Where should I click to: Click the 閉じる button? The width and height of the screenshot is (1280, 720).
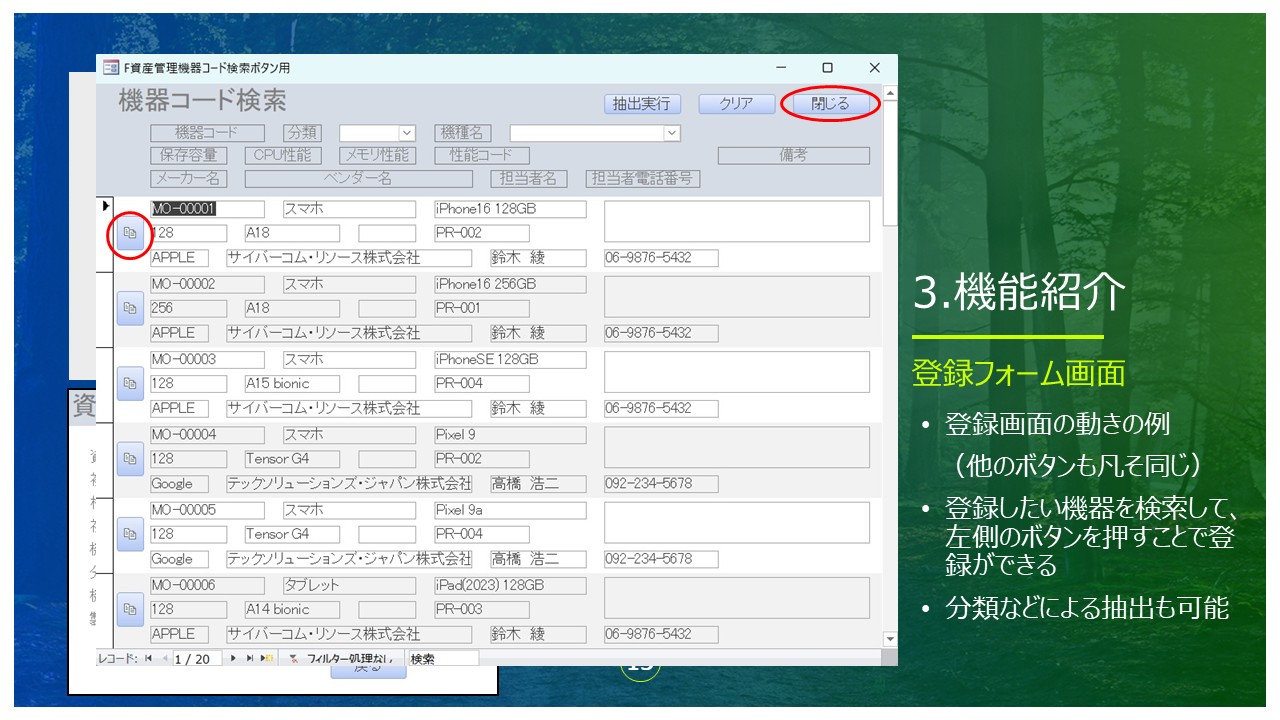(x=829, y=104)
